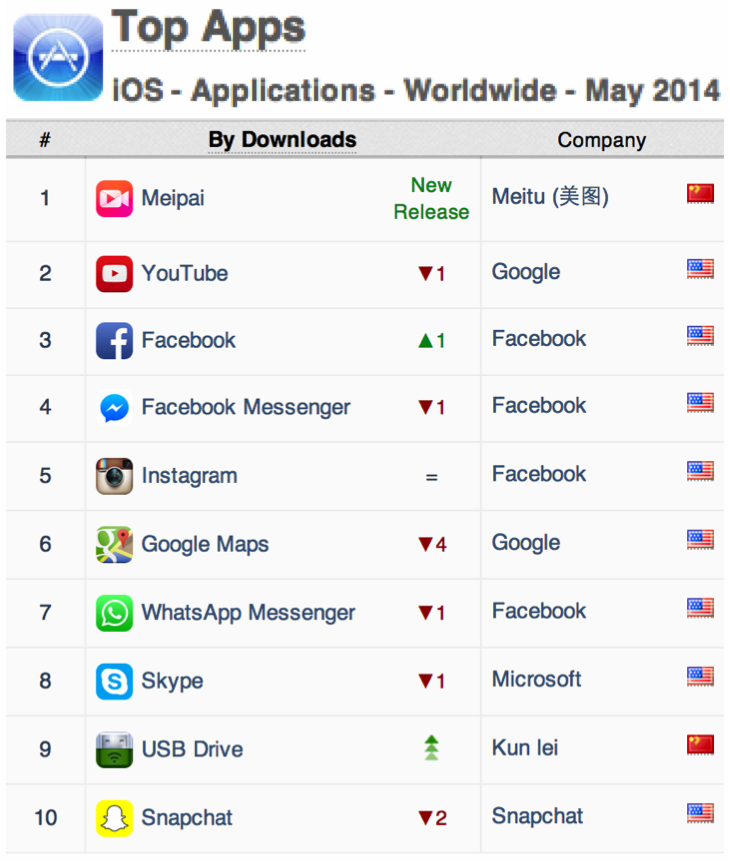Screen dimensions: 730x861
Task: Click the rank number column header
Action: [45, 140]
